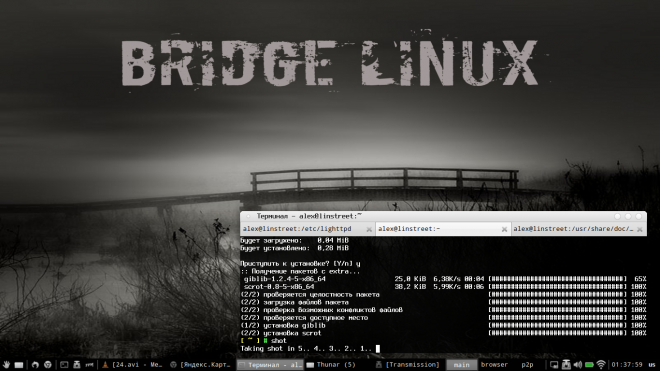Select the alex@linstreet:/usr/share/doc terminal tab

tap(579, 229)
